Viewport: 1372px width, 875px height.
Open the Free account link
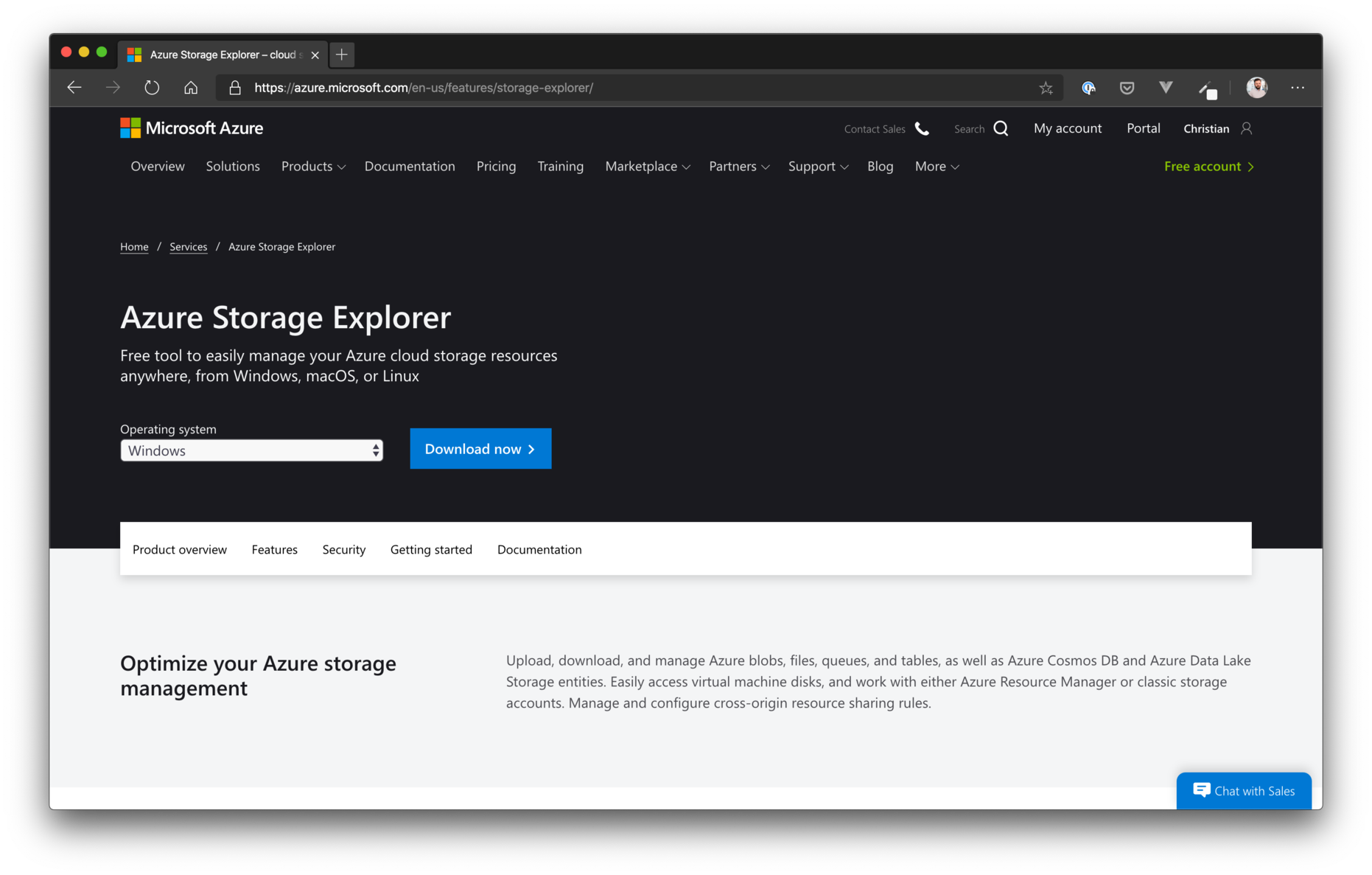tap(1208, 167)
